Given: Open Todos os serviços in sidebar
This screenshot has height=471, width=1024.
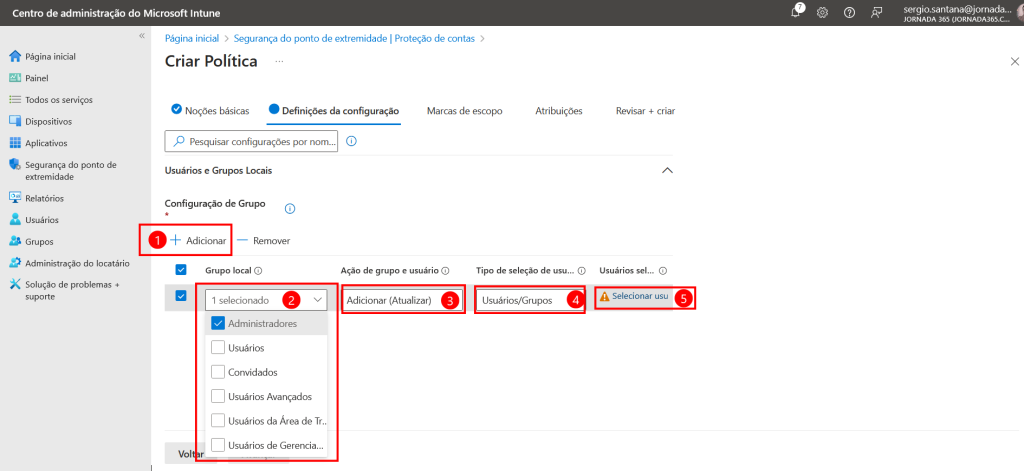Looking at the screenshot, I should 59,100.
